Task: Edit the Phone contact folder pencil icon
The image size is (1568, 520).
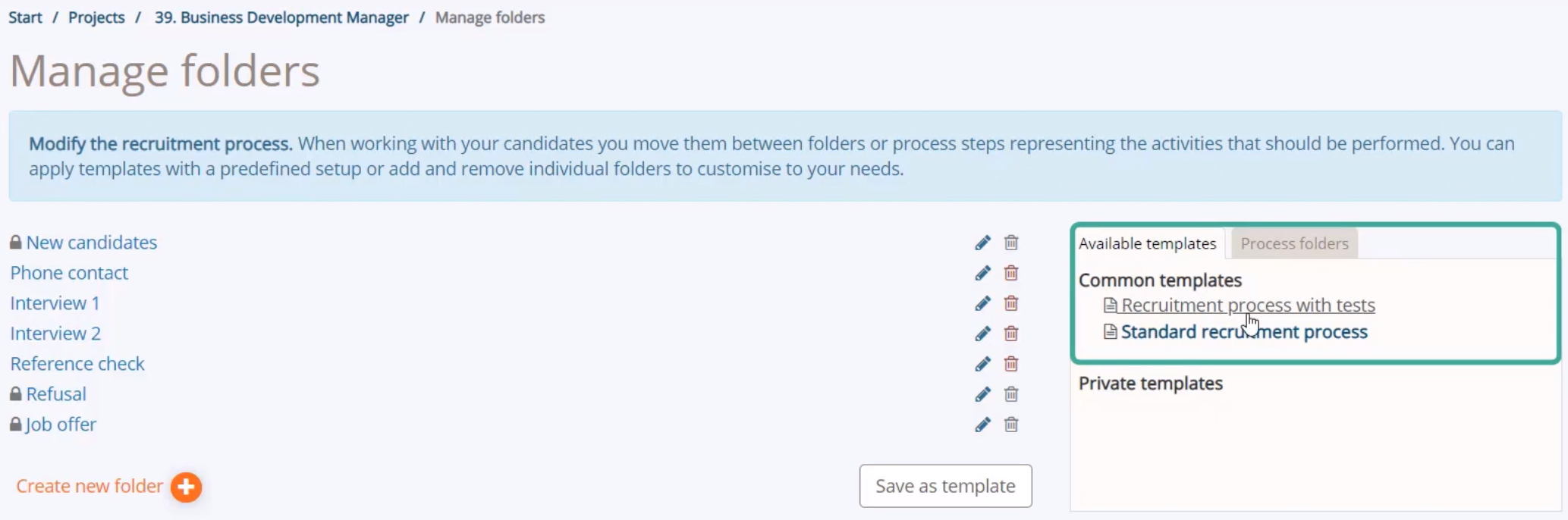Action: [982, 273]
